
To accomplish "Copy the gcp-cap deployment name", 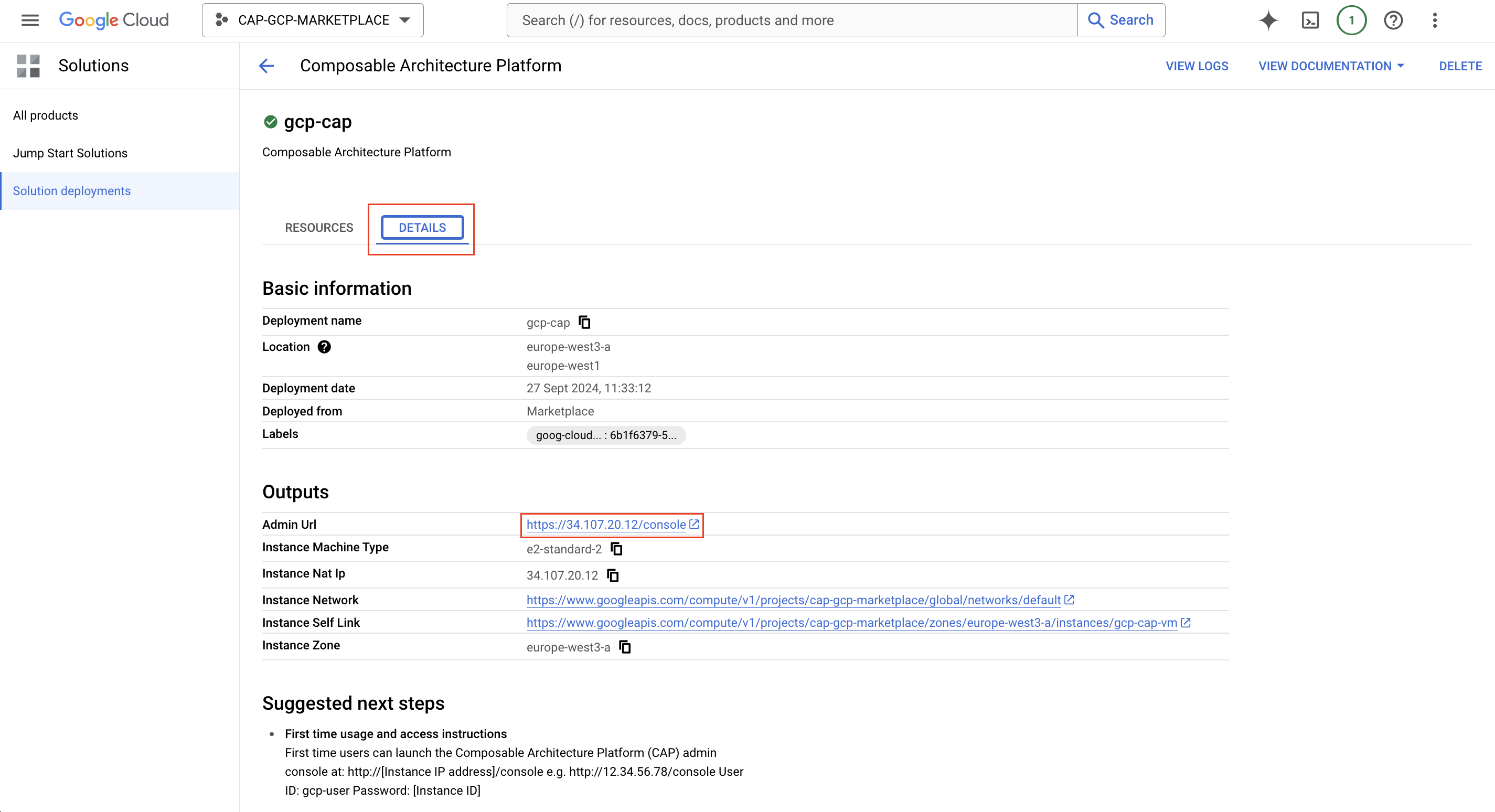I will 584,322.
